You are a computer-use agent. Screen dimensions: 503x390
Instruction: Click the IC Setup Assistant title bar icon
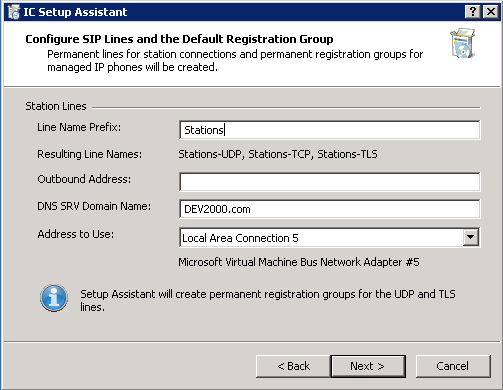(14, 12)
